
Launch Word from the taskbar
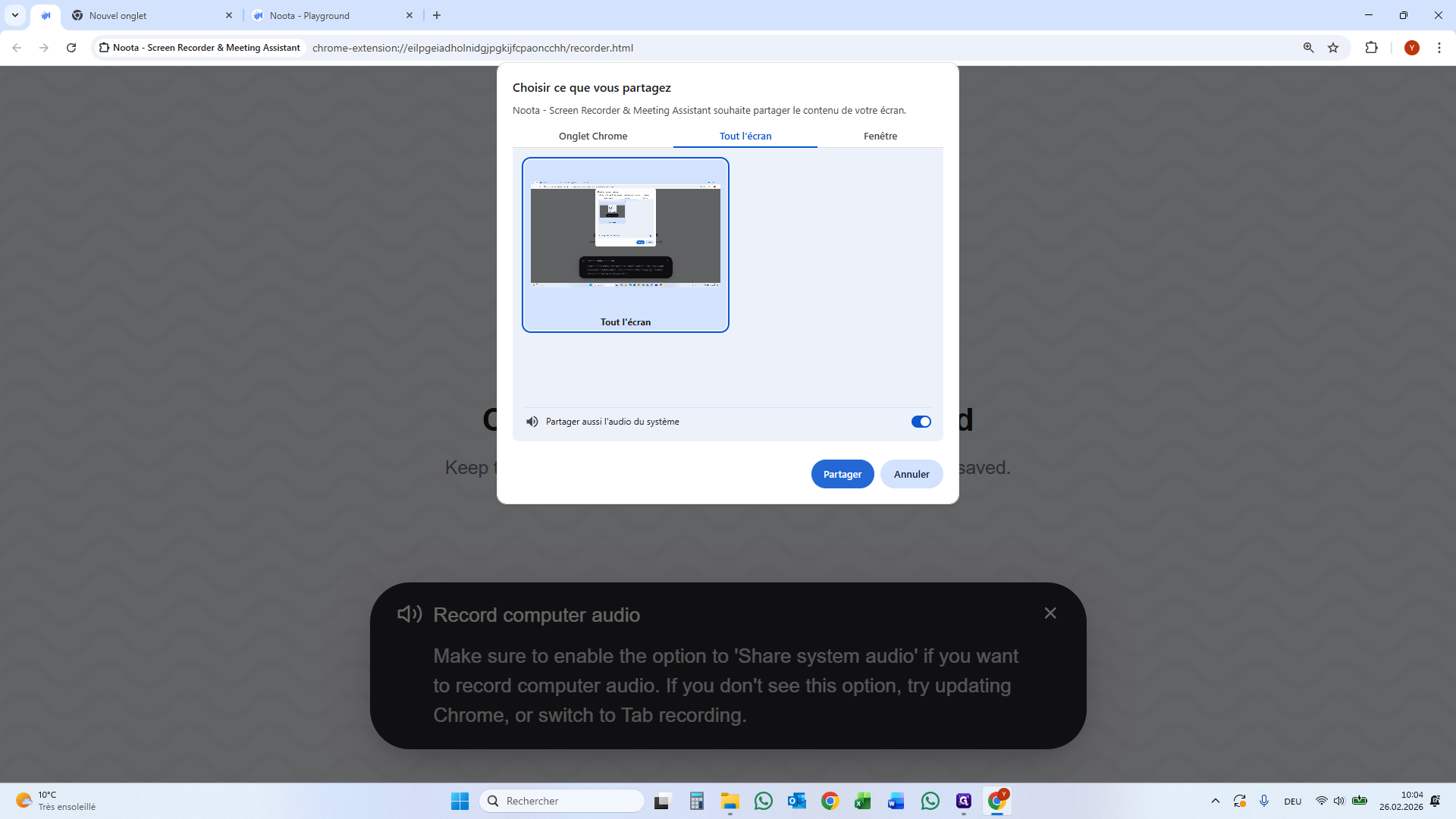tap(897, 801)
